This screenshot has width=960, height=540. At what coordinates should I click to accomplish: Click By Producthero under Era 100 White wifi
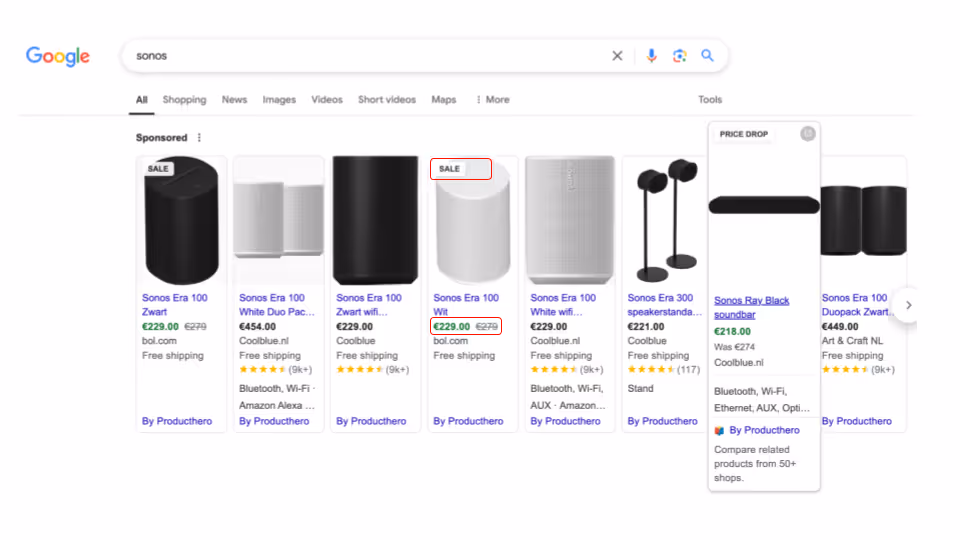coord(565,421)
